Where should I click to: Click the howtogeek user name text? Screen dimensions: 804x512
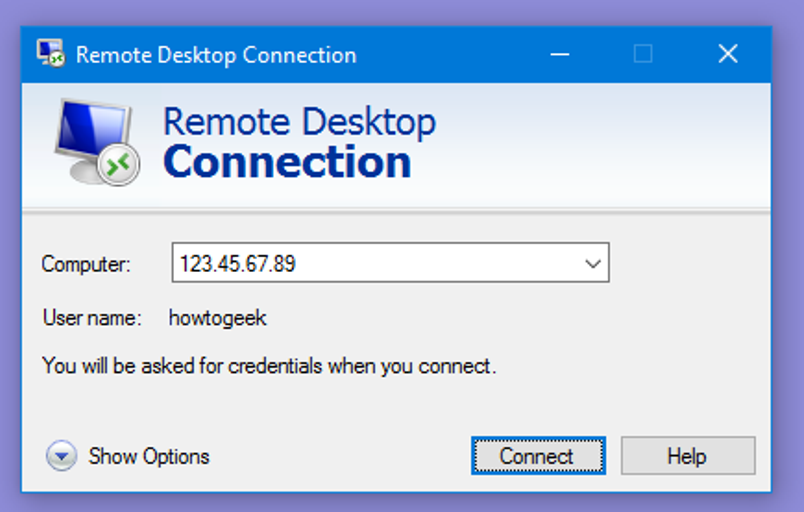pyautogui.click(x=218, y=319)
